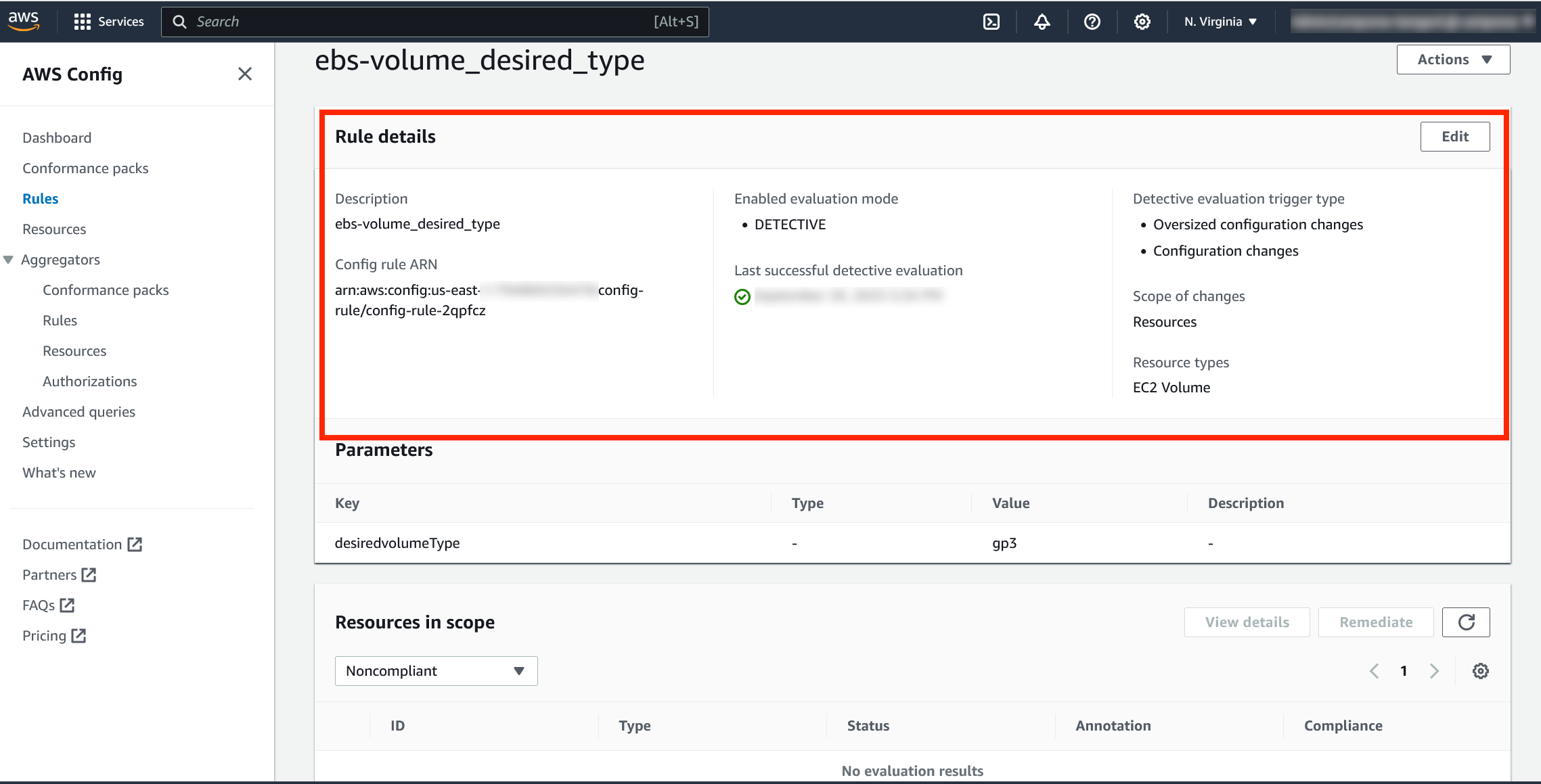
Task: Open the notifications bell
Action: pos(1042,21)
